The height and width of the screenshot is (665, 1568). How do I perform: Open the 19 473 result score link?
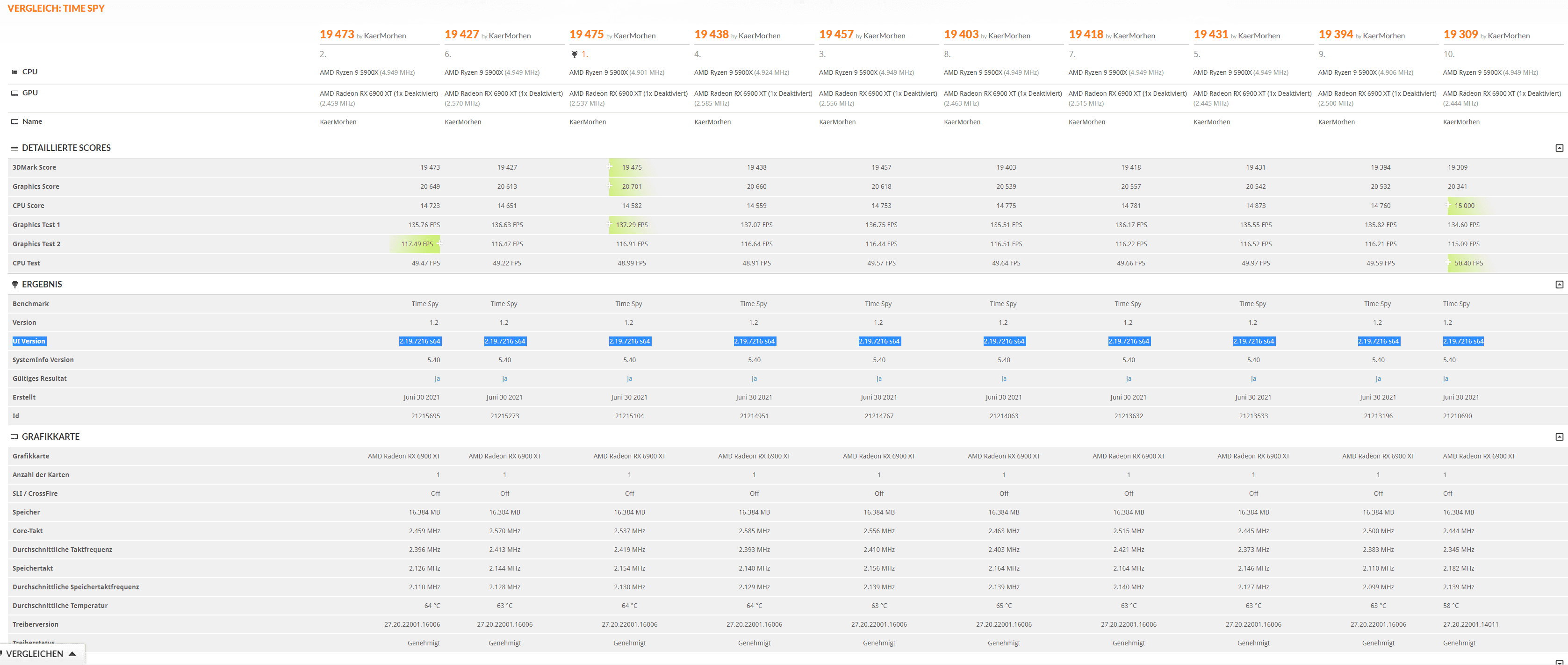337,35
